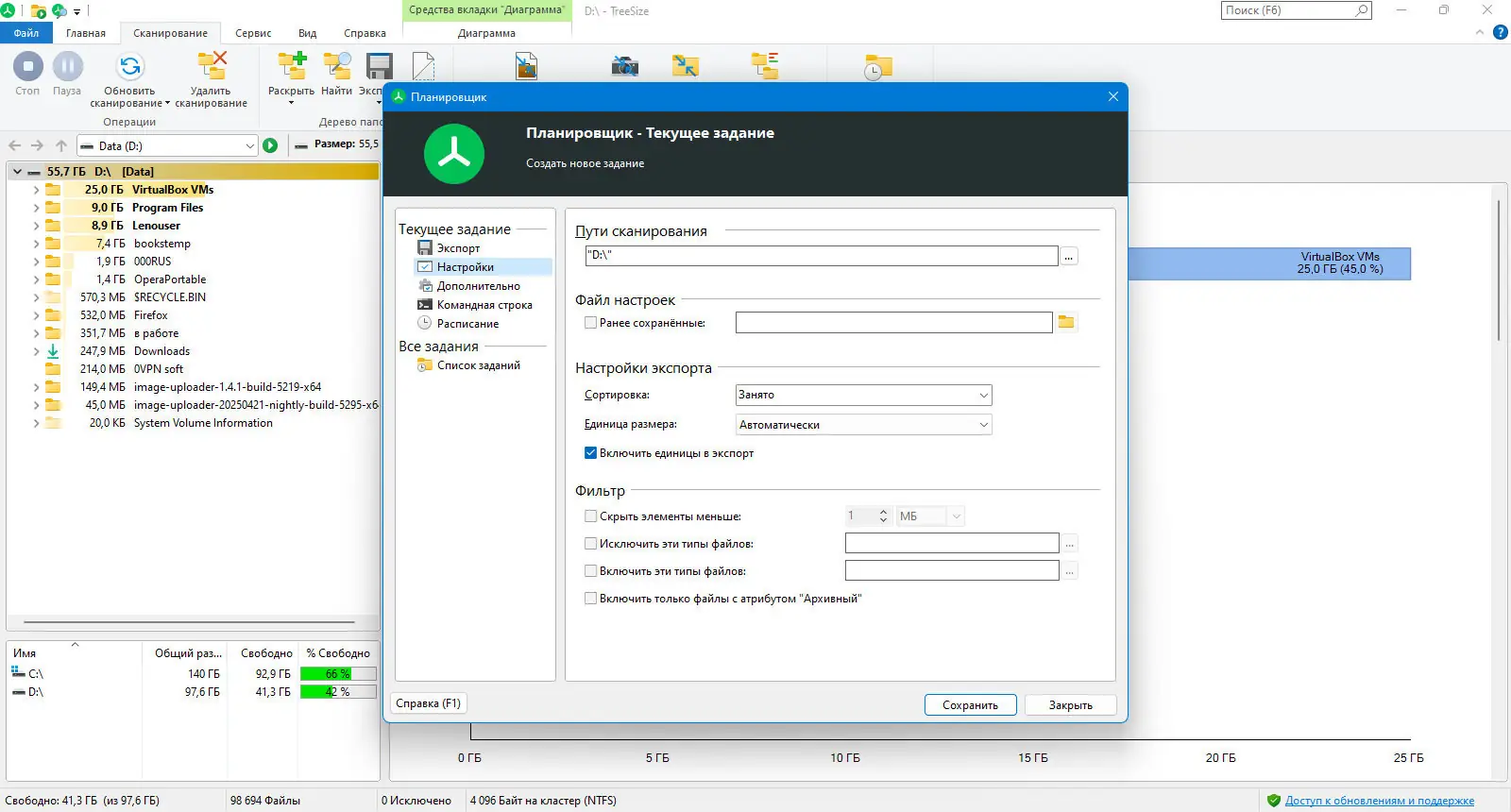The width and height of the screenshot is (1511, 812).
Task: Click the ellipsis browse button for scan paths
Action: pos(1069,256)
